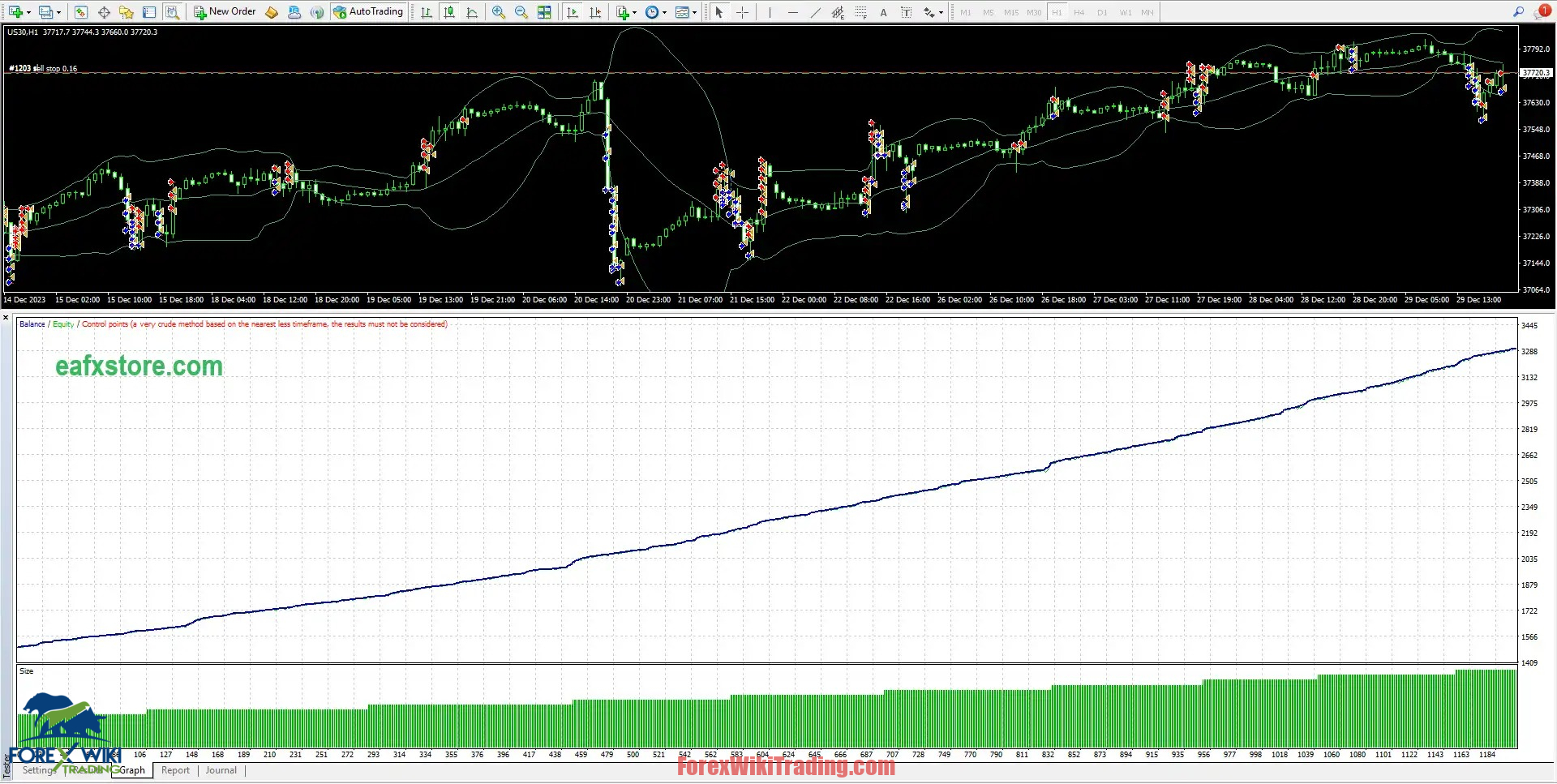The width and height of the screenshot is (1557, 784).
Task: Show the Navigator panel with star folder icon
Action: pyautogui.click(x=127, y=12)
